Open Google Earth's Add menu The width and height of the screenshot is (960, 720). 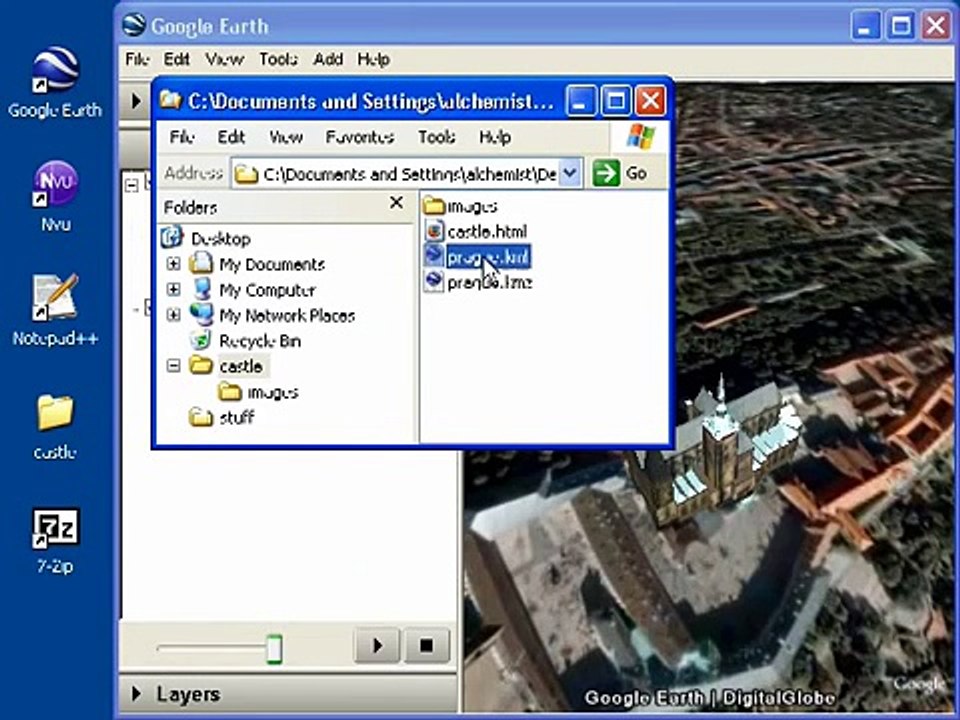tap(328, 59)
